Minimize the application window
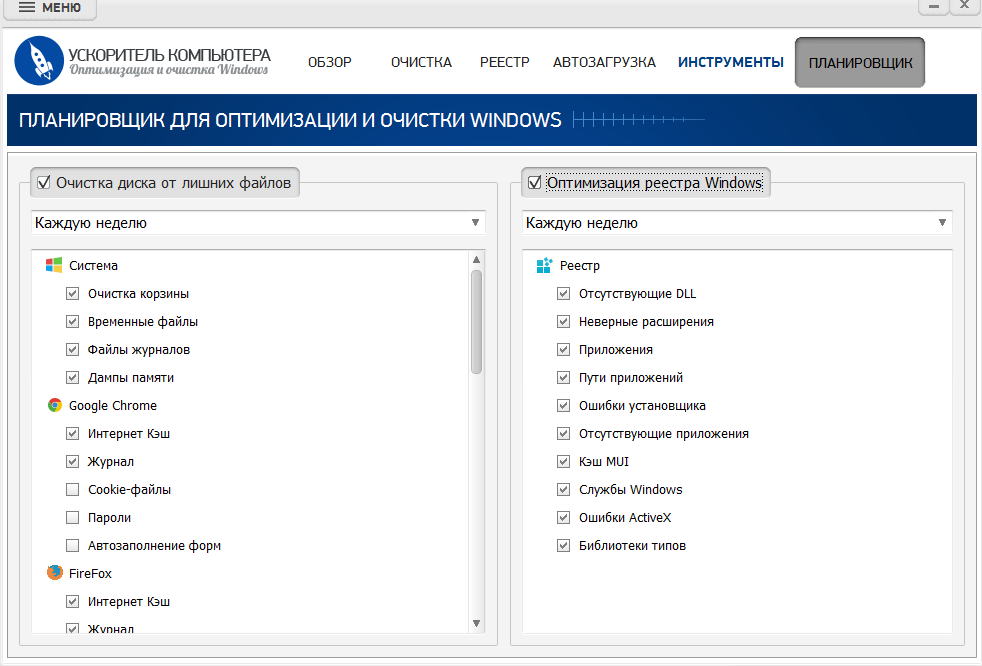 933,6
